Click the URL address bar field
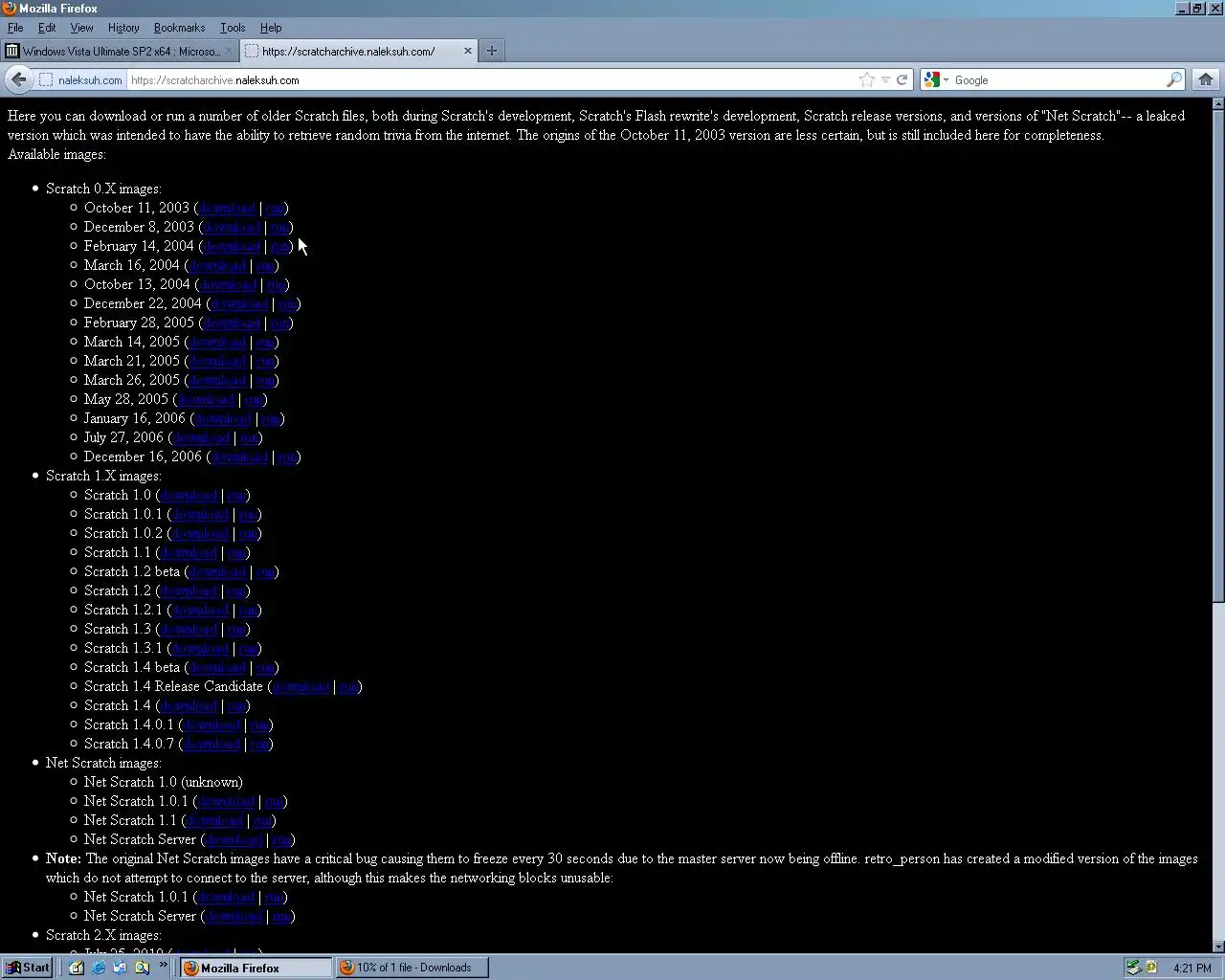The image size is (1225, 980). click(x=493, y=79)
